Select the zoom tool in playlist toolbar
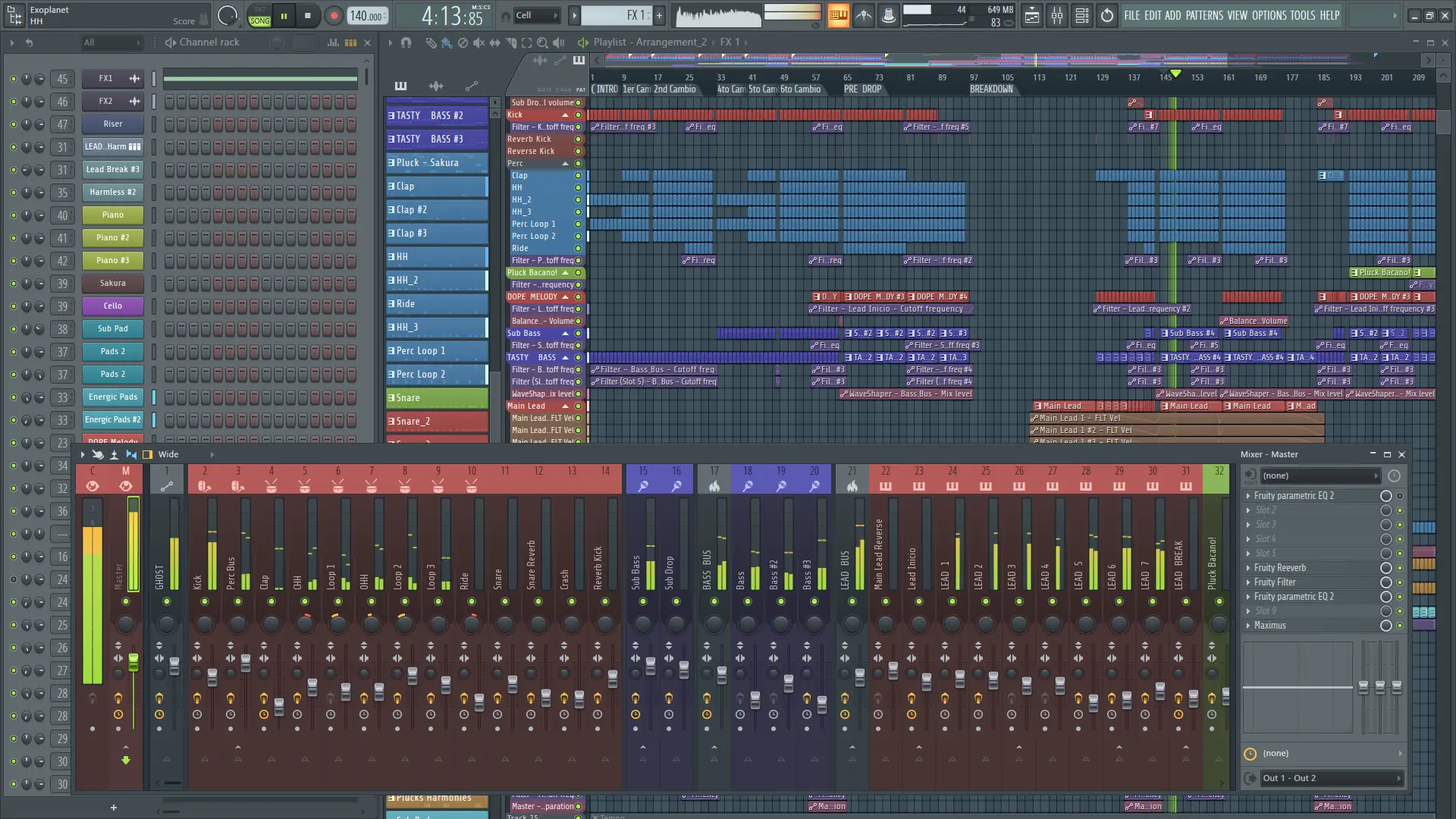1456x819 pixels. coord(543,43)
